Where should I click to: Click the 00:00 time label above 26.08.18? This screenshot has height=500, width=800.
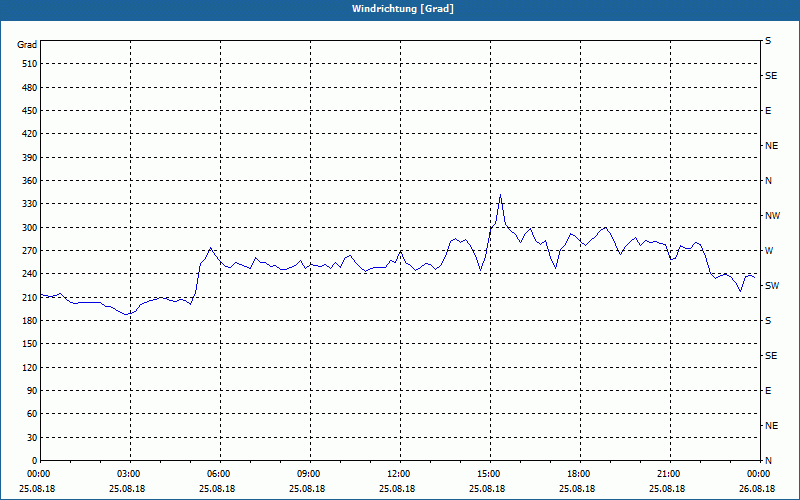(759, 474)
